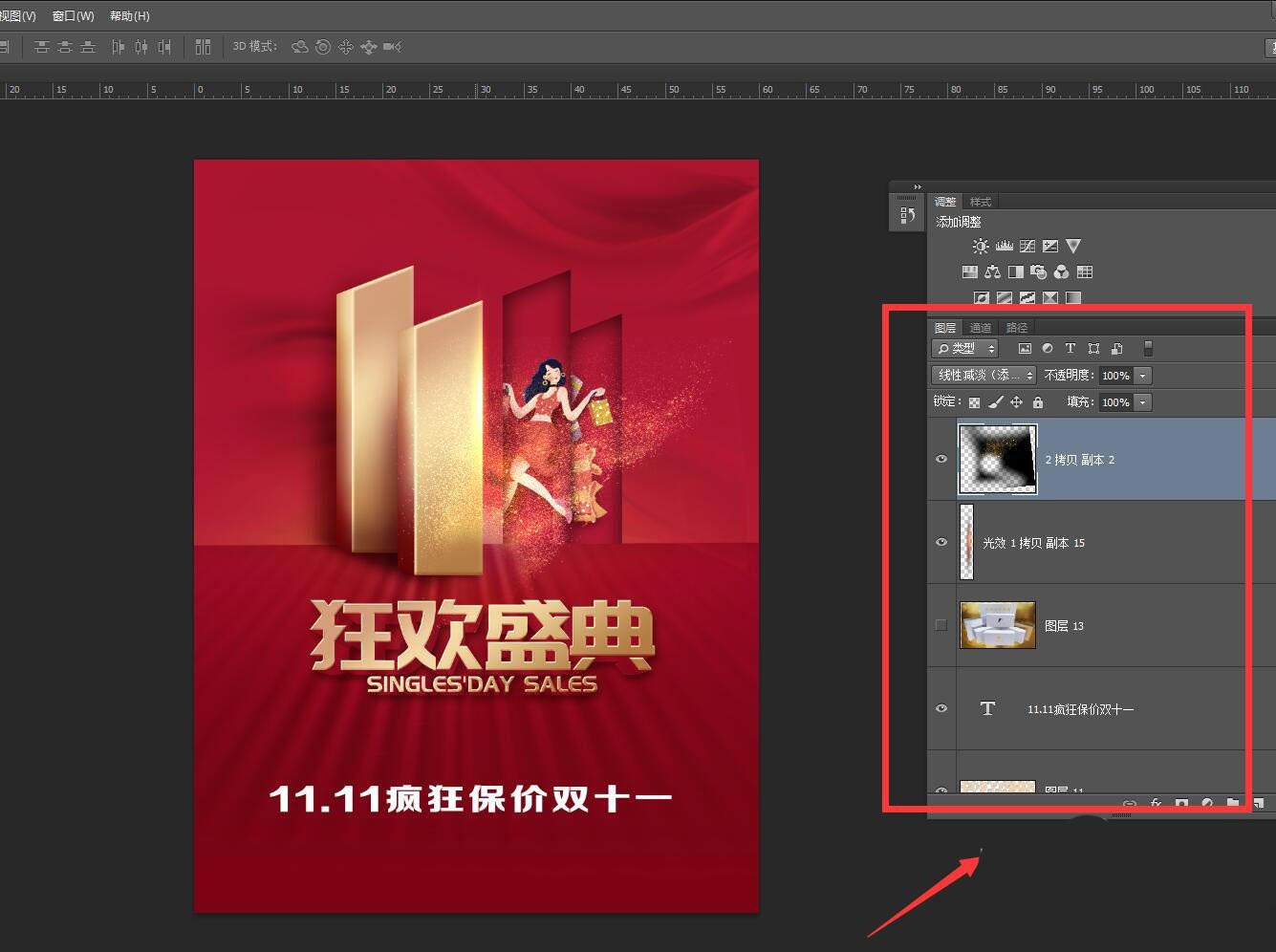
Task: Click the align horizontal centers icon
Action: tap(141, 46)
